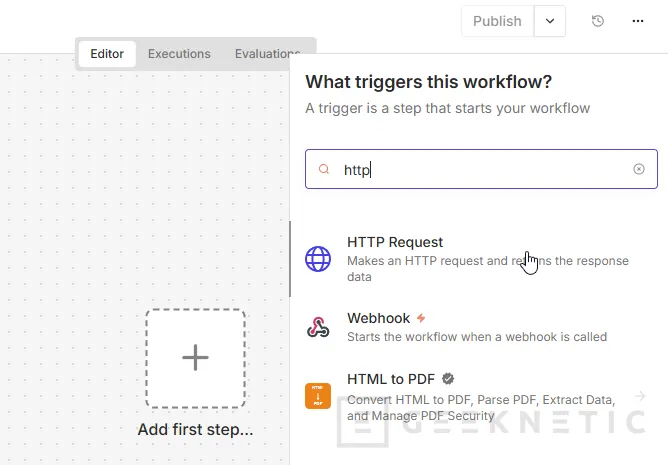Image resolution: width=668 pixels, height=465 pixels.
Task: Open the workflow history clock icon
Action: [x=598, y=21]
